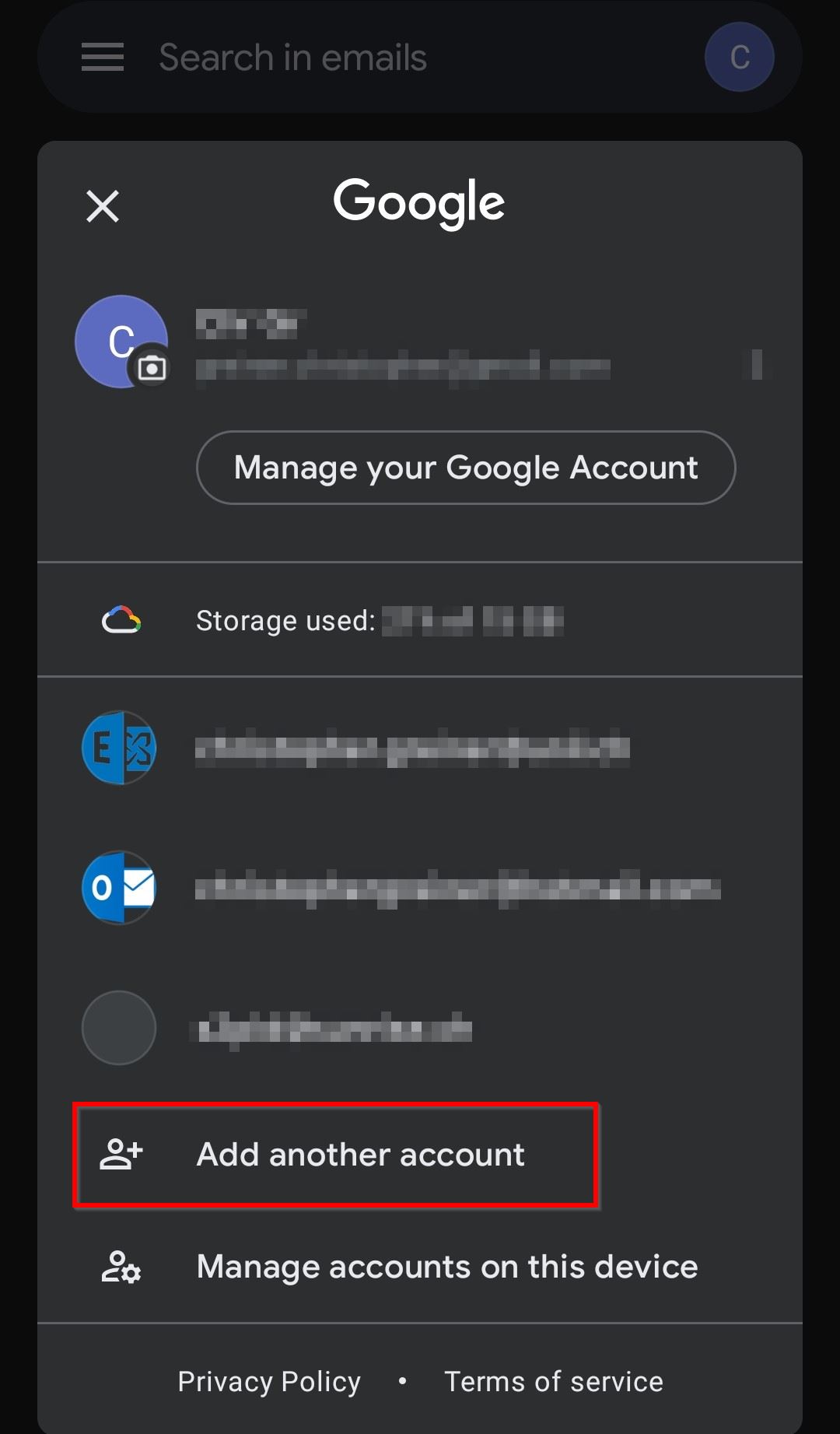This screenshot has width=840, height=1434.
Task: Select the blurred Exchange email address text
Action: click(x=412, y=749)
